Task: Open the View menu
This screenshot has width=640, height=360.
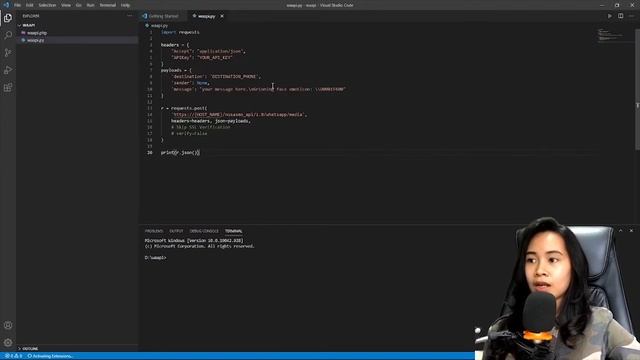Action: [66, 5]
